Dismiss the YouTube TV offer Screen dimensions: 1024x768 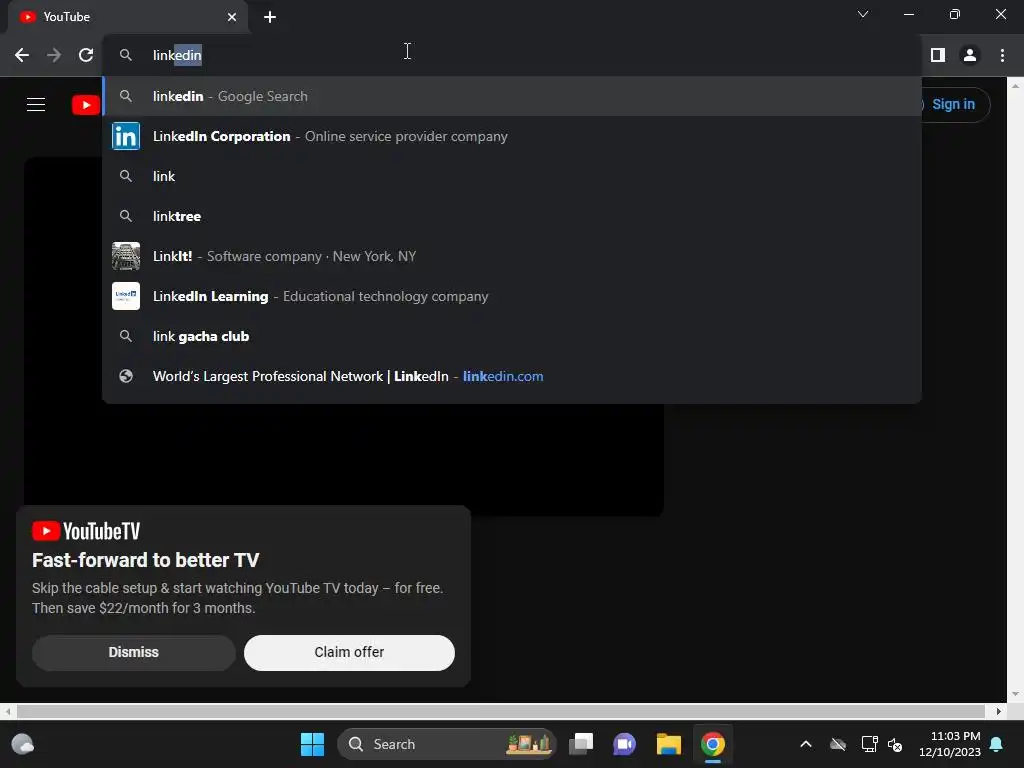click(x=133, y=652)
